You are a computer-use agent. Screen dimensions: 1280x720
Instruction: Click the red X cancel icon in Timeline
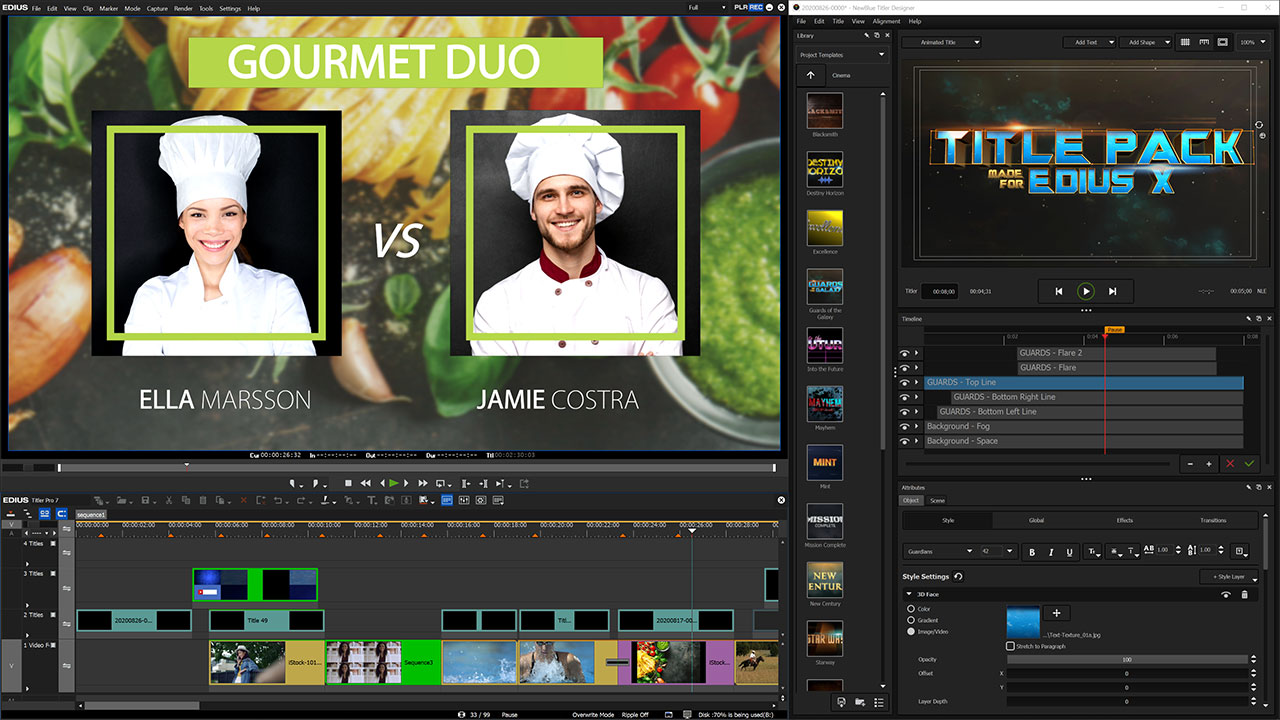(1230, 464)
